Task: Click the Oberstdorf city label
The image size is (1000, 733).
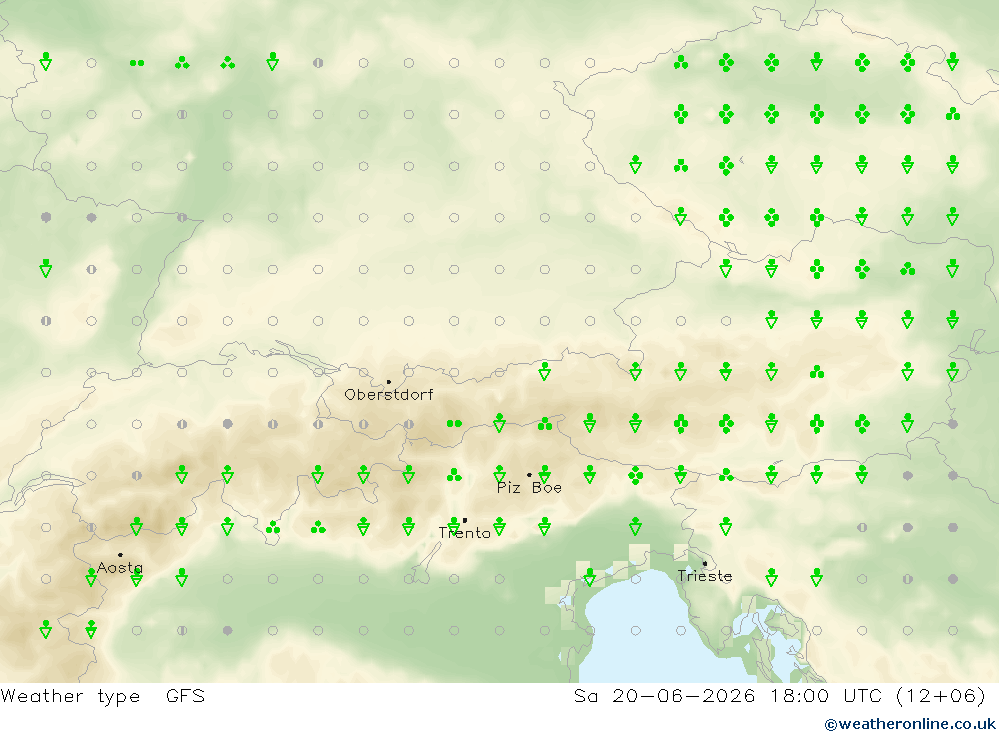Action: (388, 395)
